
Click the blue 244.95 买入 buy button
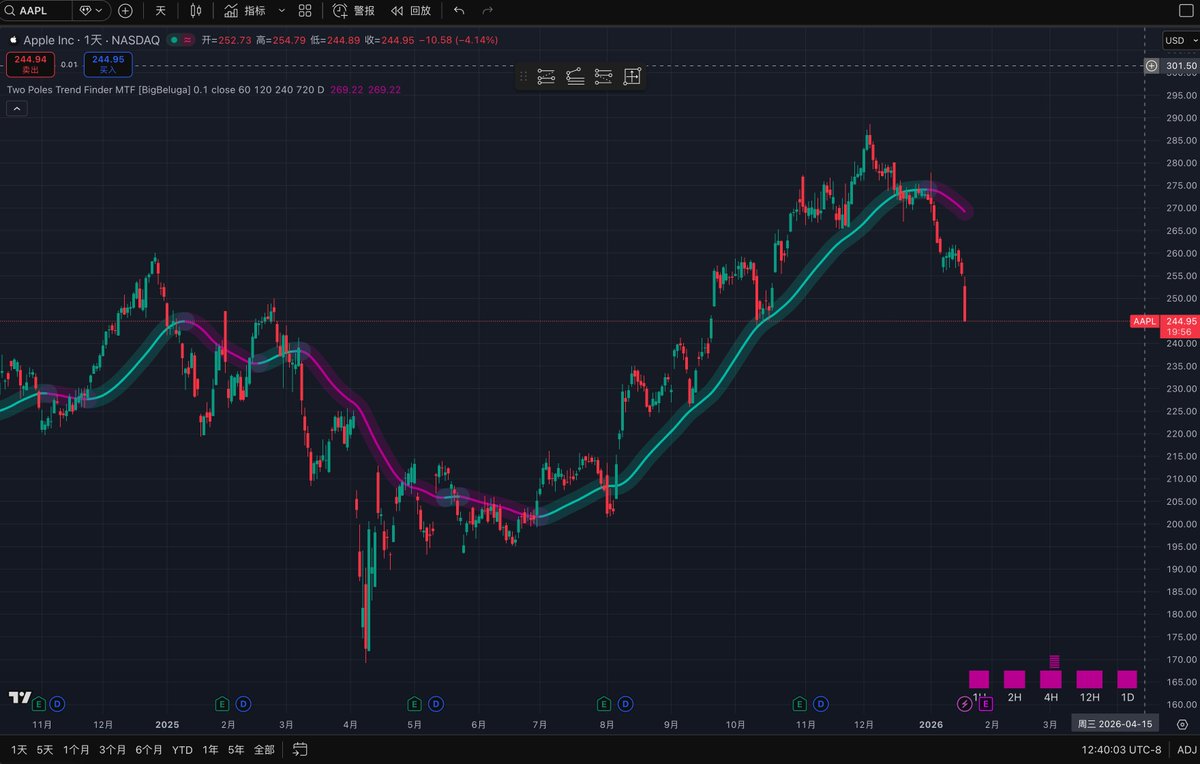(108, 64)
